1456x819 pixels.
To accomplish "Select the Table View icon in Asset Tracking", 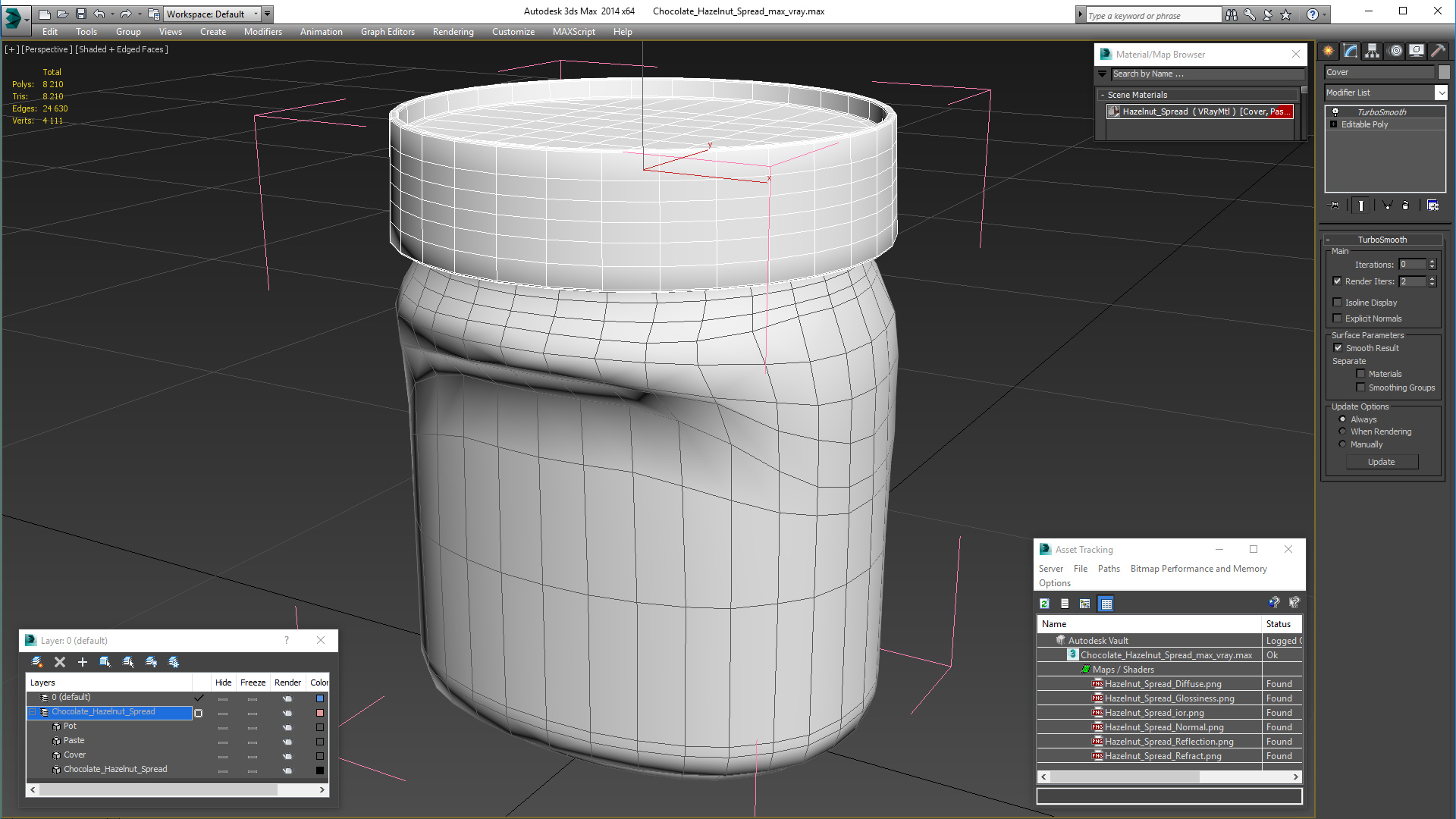I will (1106, 604).
